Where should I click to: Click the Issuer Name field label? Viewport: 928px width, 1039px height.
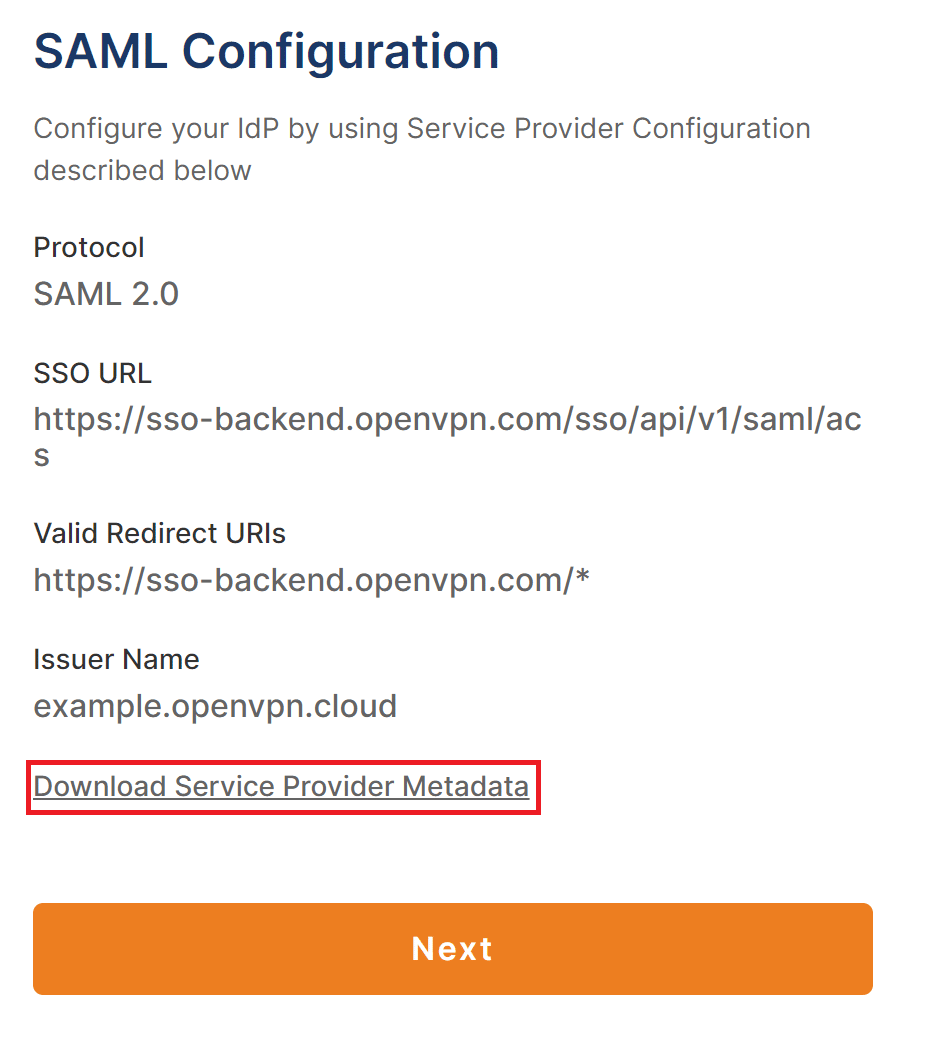coord(116,659)
